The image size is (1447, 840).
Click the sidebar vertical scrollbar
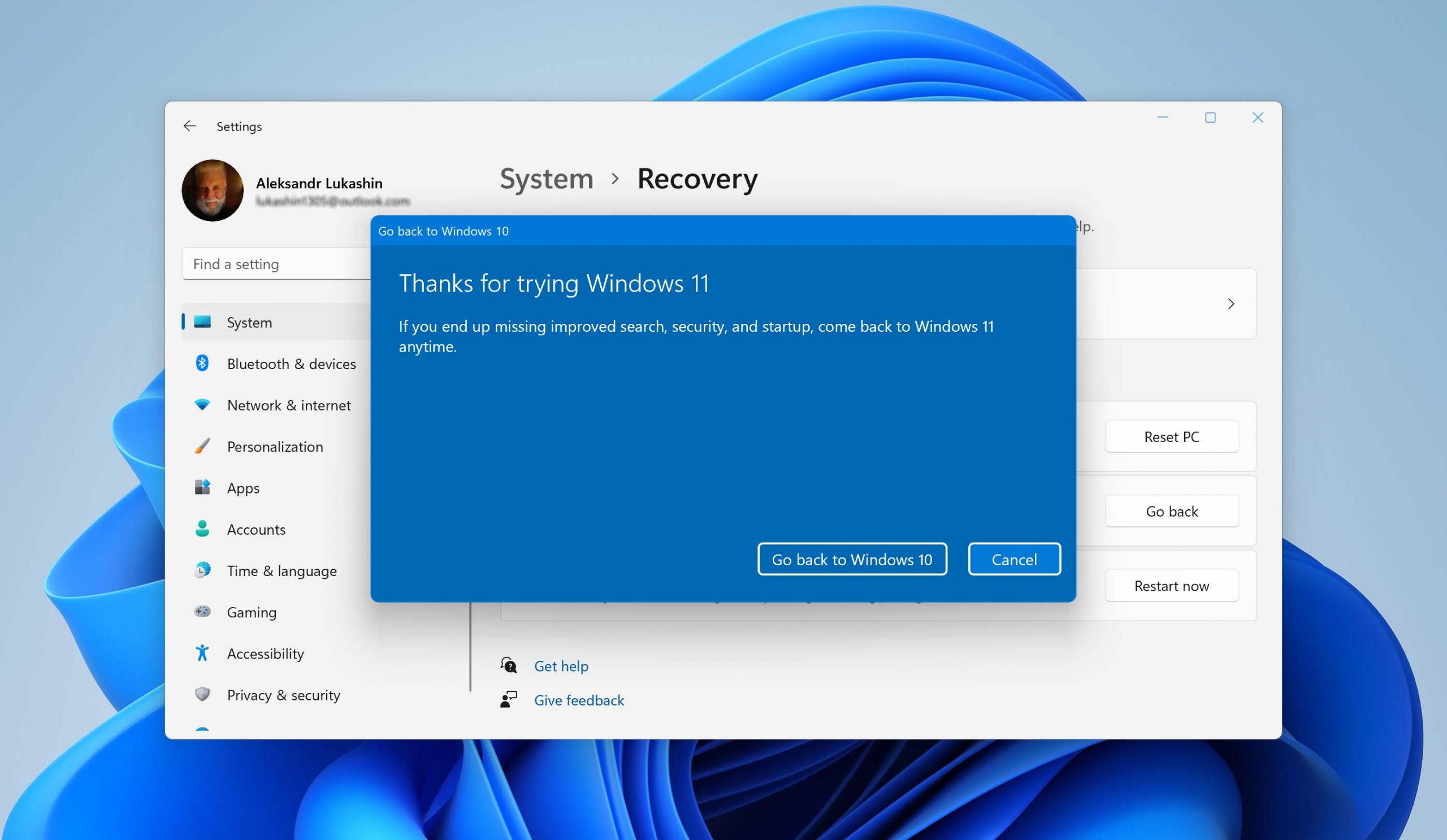coord(470,647)
